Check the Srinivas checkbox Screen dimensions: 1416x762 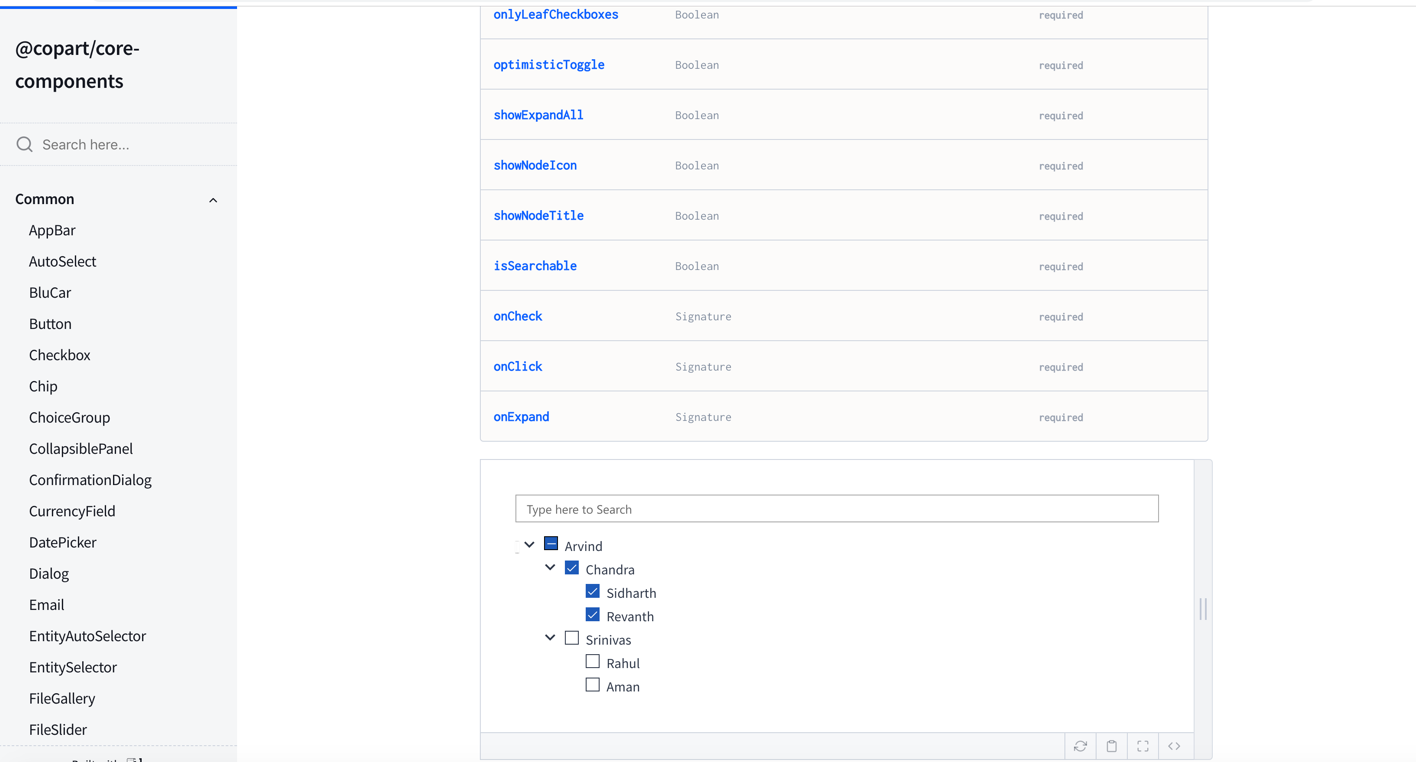click(572, 638)
